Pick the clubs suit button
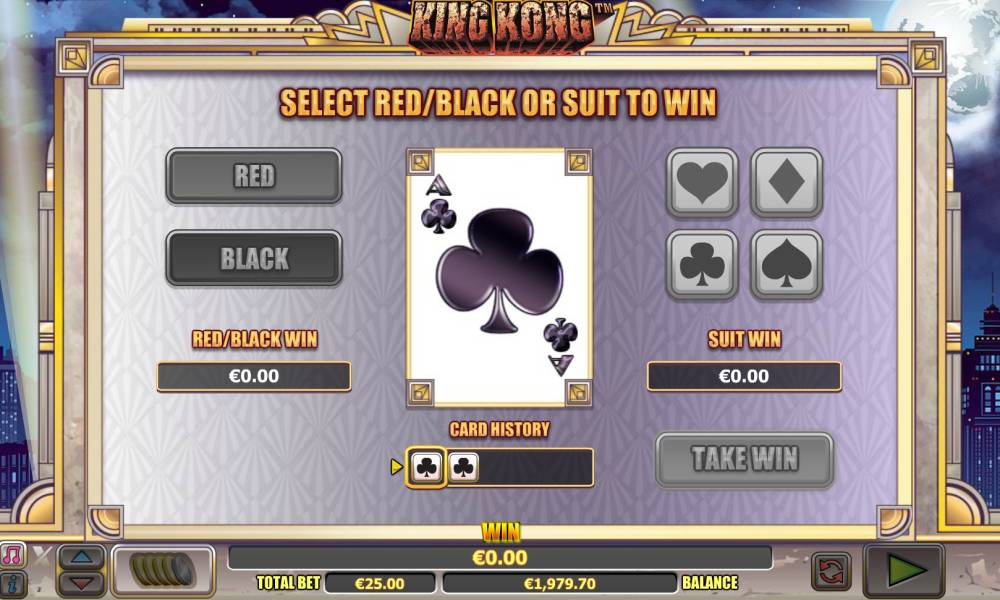This screenshot has width=1000, height=600. tap(702, 264)
